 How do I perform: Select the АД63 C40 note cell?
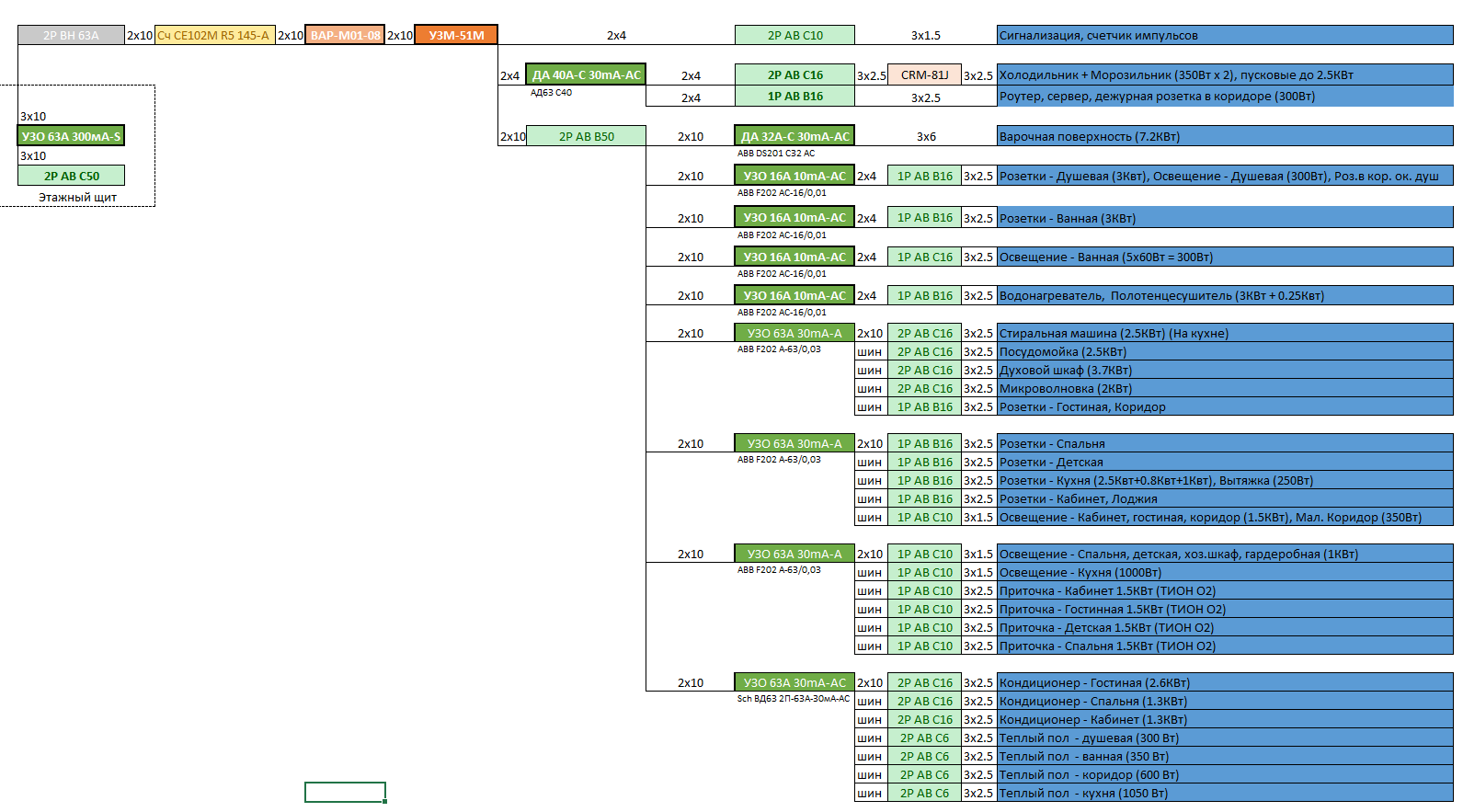pyautogui.click(x=551, y=92)
